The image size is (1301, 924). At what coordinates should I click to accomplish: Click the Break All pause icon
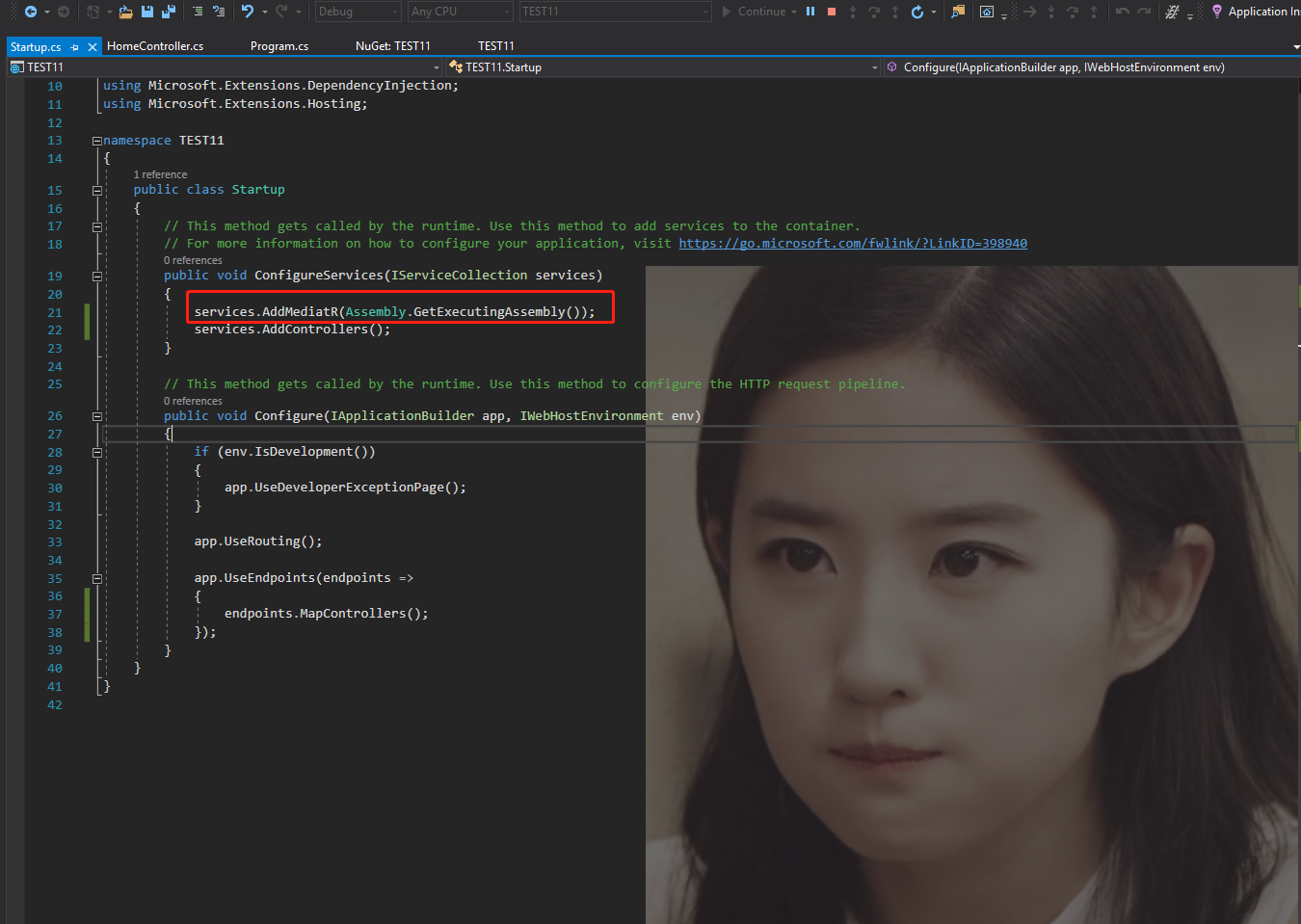tap(809, 12)
